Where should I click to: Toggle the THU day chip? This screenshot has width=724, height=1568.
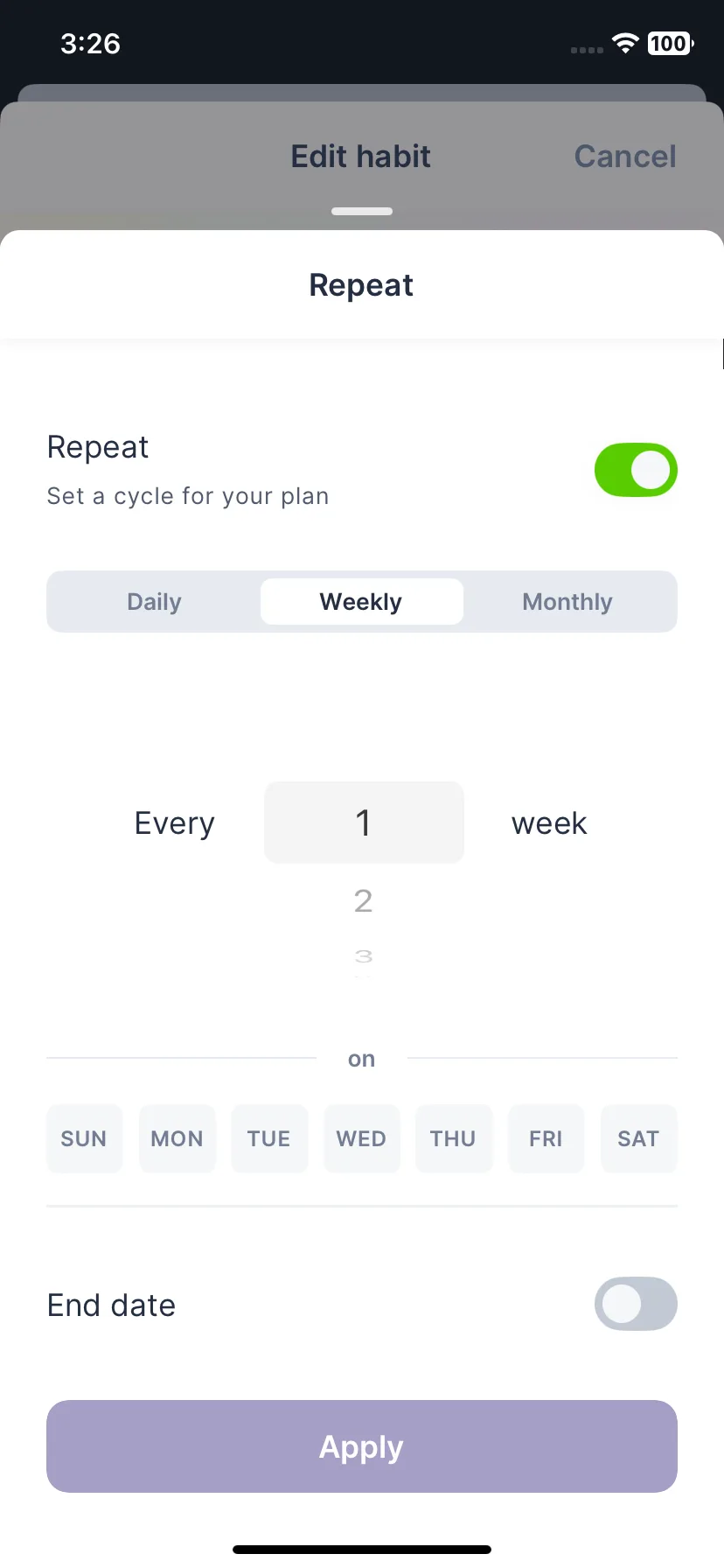tap(453, 1138)
